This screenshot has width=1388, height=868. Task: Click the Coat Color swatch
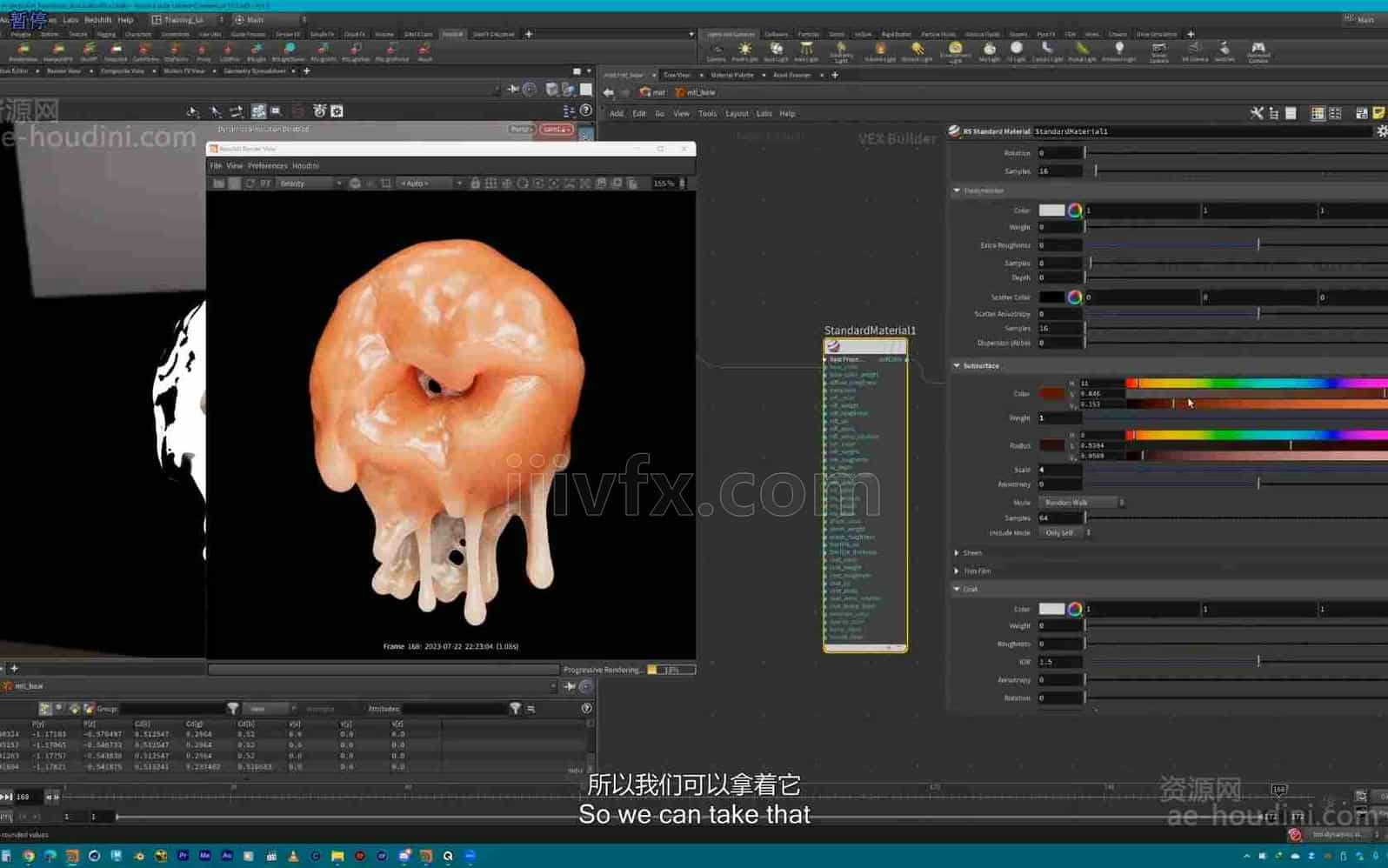point(1051,609)
